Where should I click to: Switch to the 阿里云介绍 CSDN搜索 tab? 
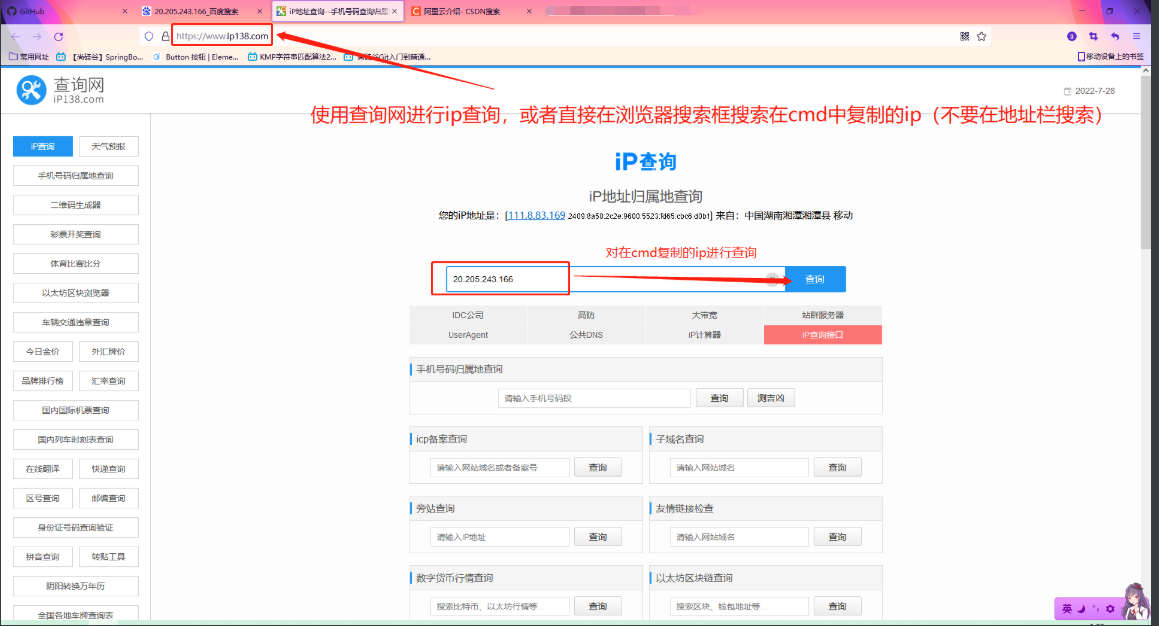coord(471,11)
